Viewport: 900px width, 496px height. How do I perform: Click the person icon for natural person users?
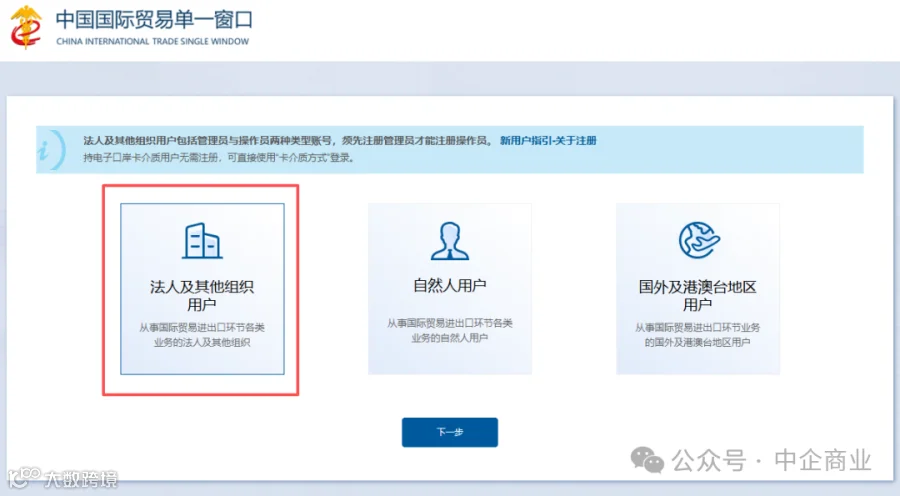click(450, 241)
